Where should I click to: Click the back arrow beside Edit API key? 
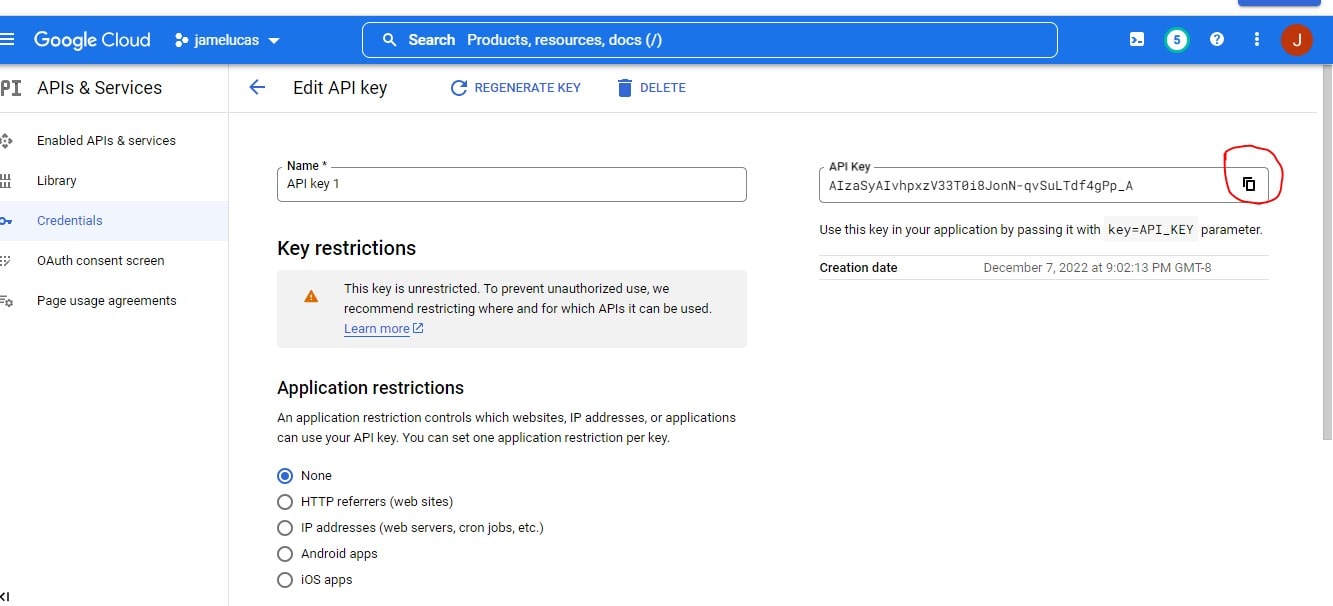tap(257, 88)
